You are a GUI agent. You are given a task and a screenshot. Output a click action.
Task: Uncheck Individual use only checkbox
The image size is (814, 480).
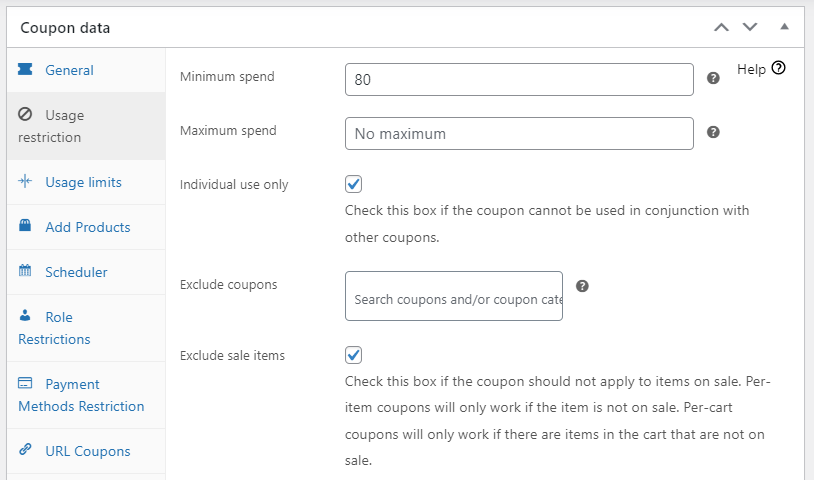pos(354,184)
